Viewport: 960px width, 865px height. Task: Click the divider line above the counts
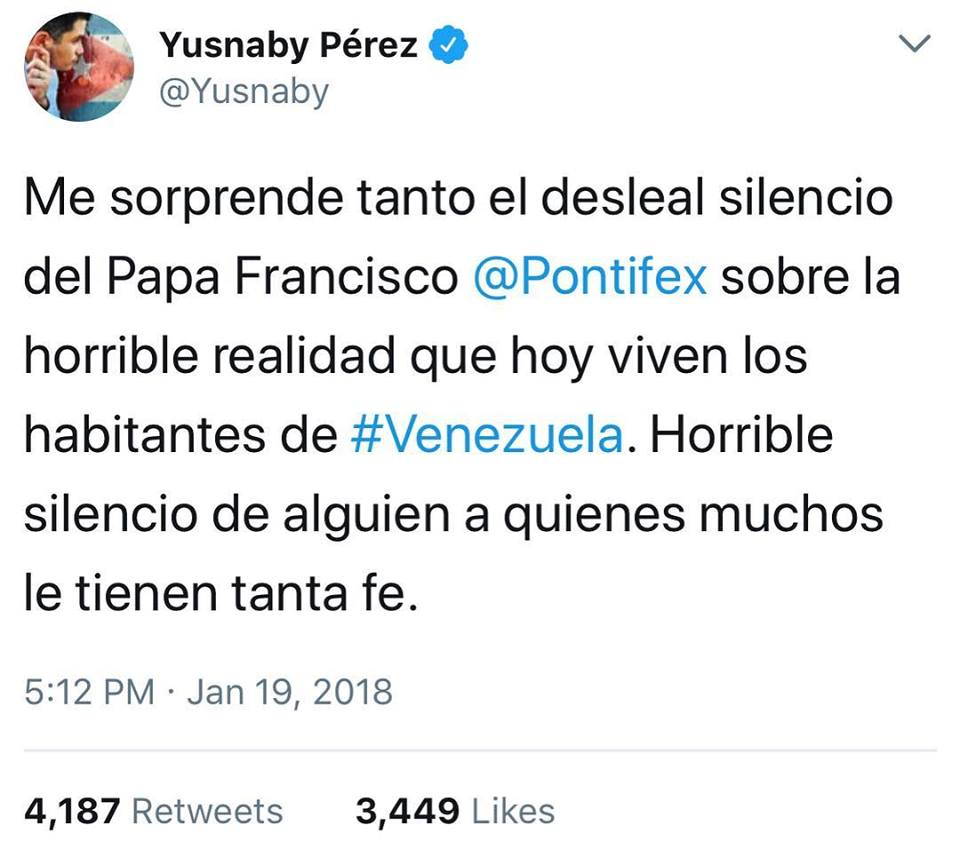(x=479, y=750)
